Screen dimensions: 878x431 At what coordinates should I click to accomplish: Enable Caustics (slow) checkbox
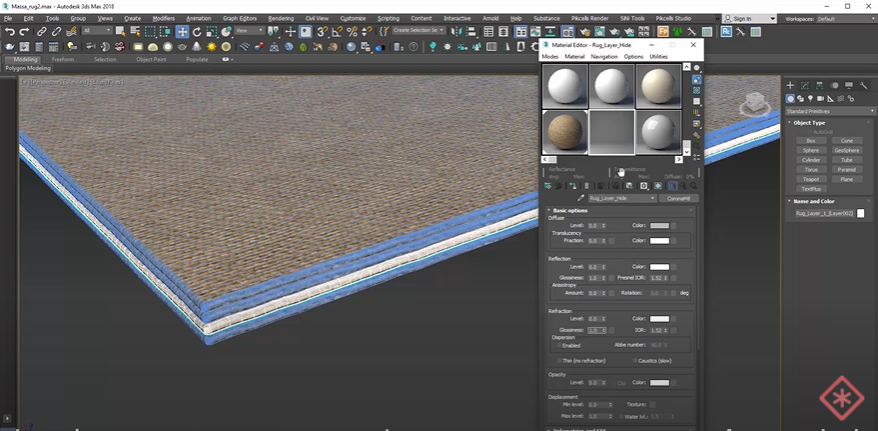tap(635, 360)
